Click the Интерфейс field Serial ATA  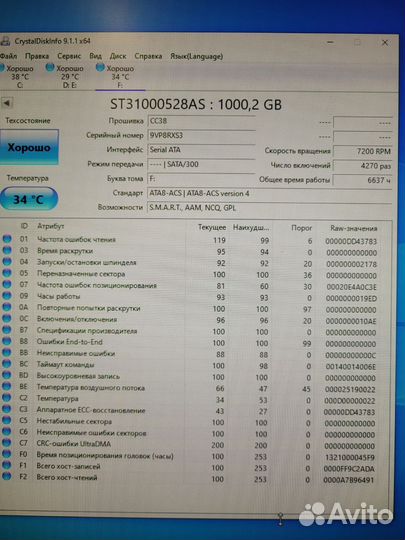(201, 150)
